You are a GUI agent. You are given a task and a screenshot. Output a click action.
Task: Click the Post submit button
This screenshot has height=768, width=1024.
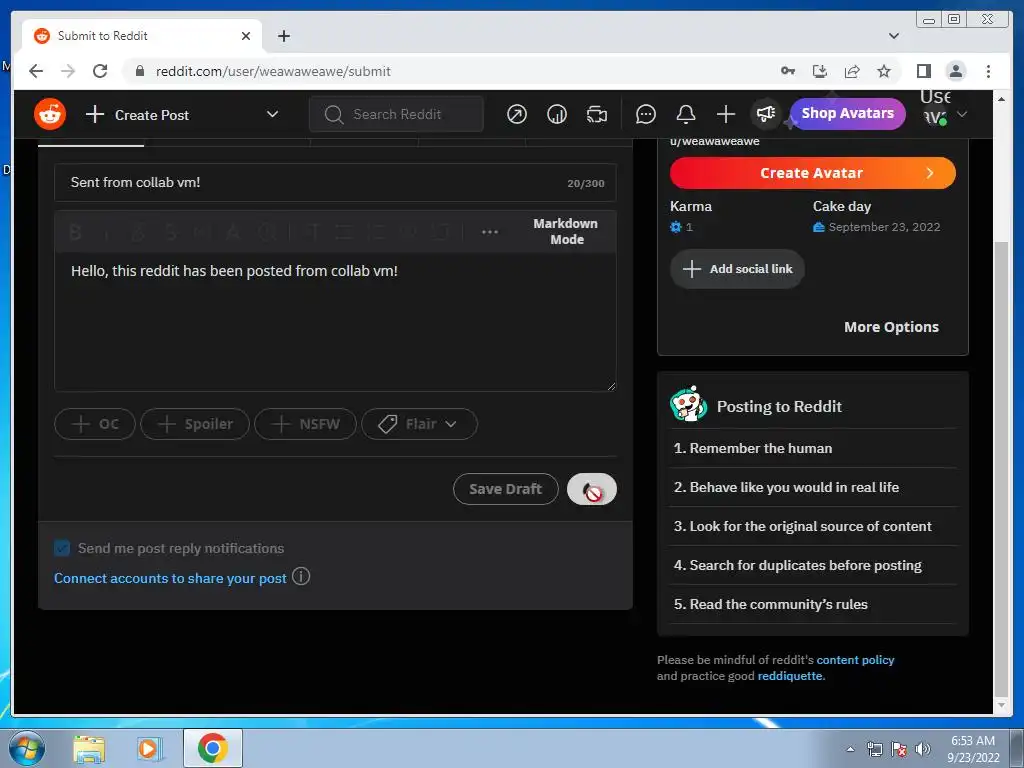tap(592, 489)
